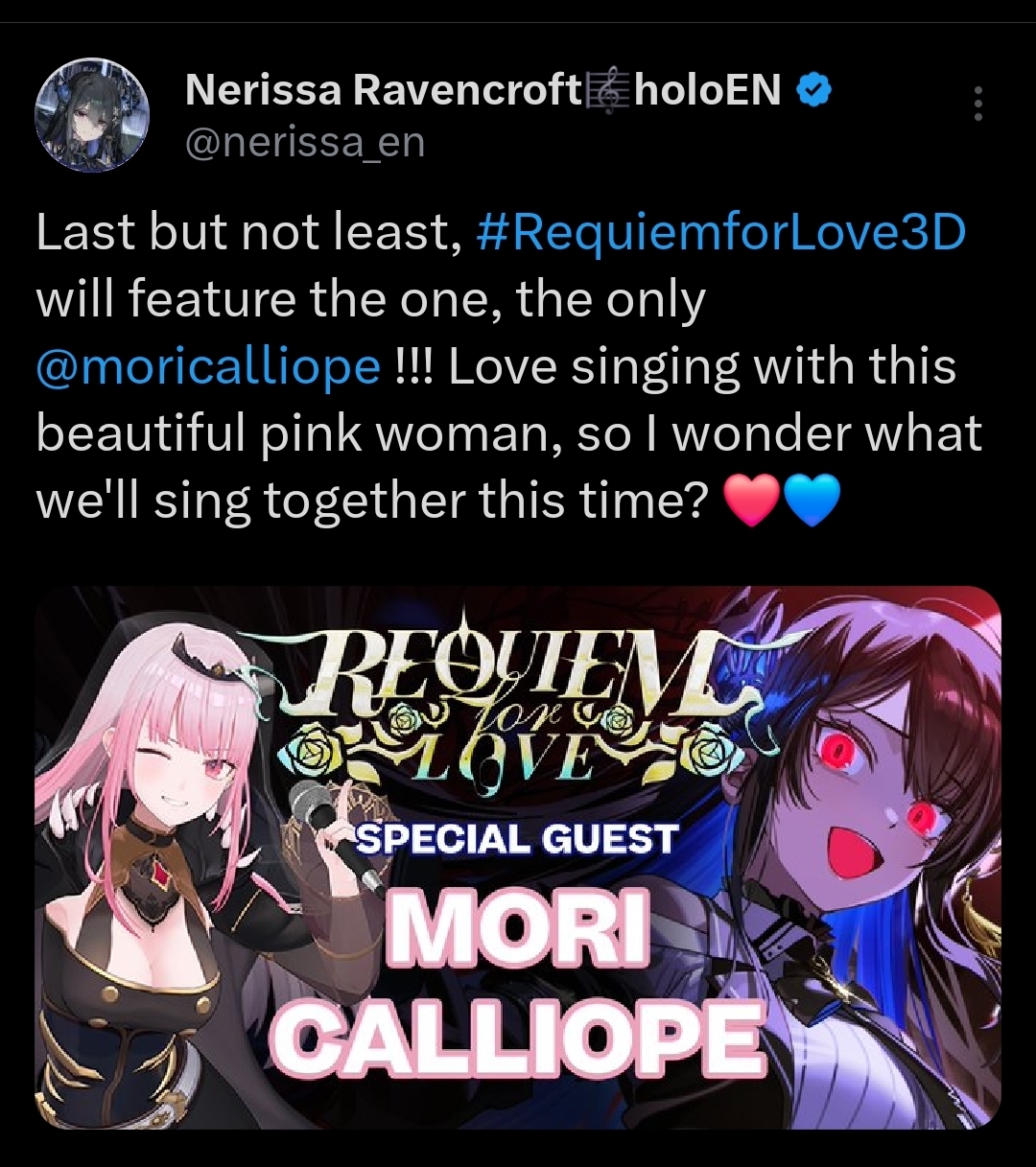Click the holoEN text in the display name

point(708,91)
